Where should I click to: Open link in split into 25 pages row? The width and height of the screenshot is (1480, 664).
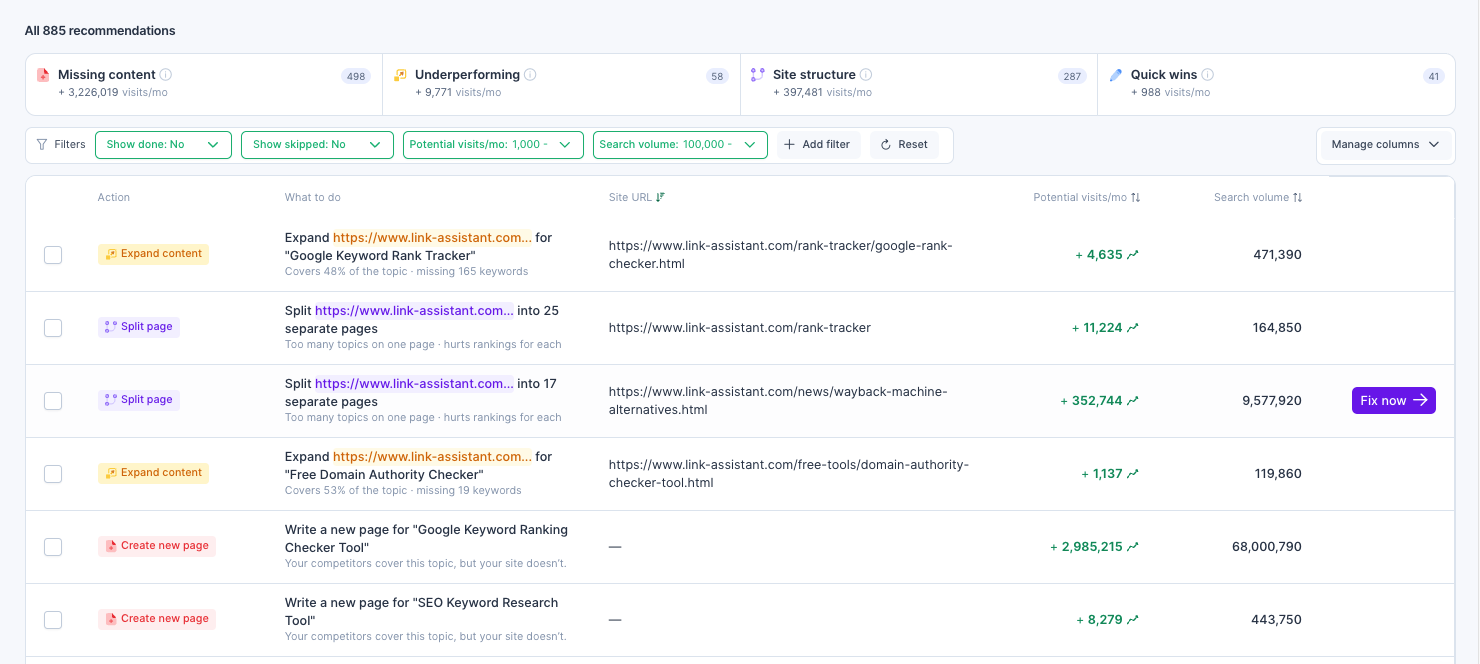pyautogui.click(x=414, y=310)
